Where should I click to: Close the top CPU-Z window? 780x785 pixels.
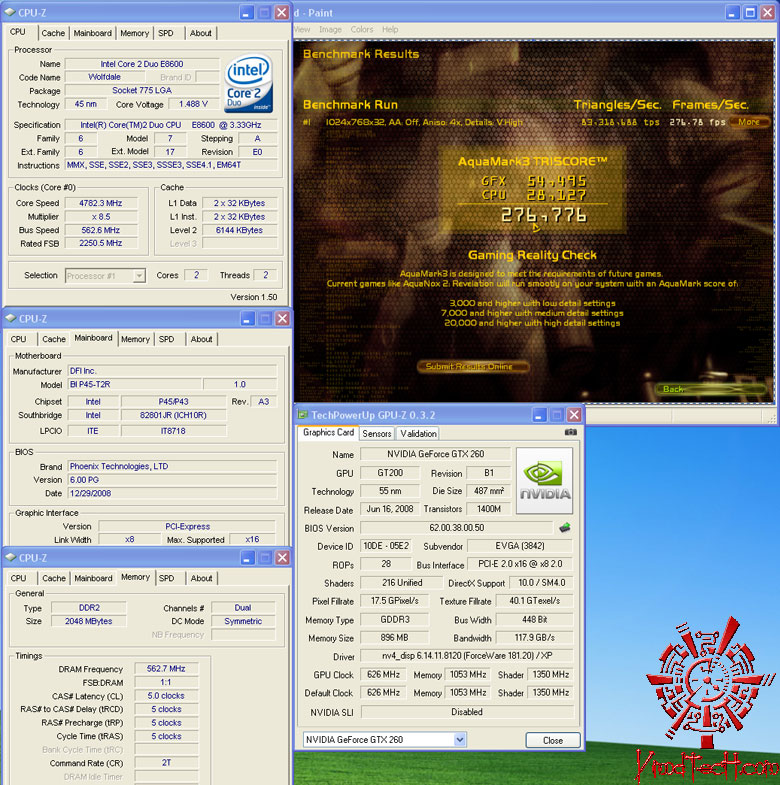point(282,12)
